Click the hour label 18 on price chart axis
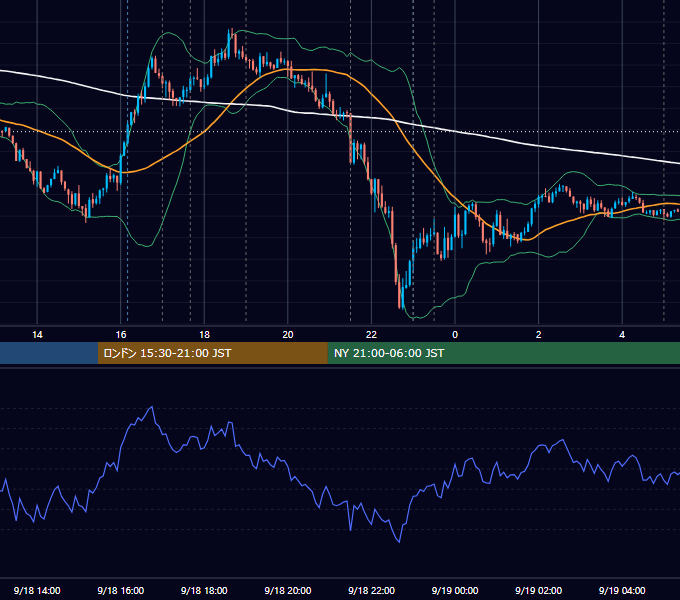Viewport: 680px width, 600px height. click(x=204, y=335)
